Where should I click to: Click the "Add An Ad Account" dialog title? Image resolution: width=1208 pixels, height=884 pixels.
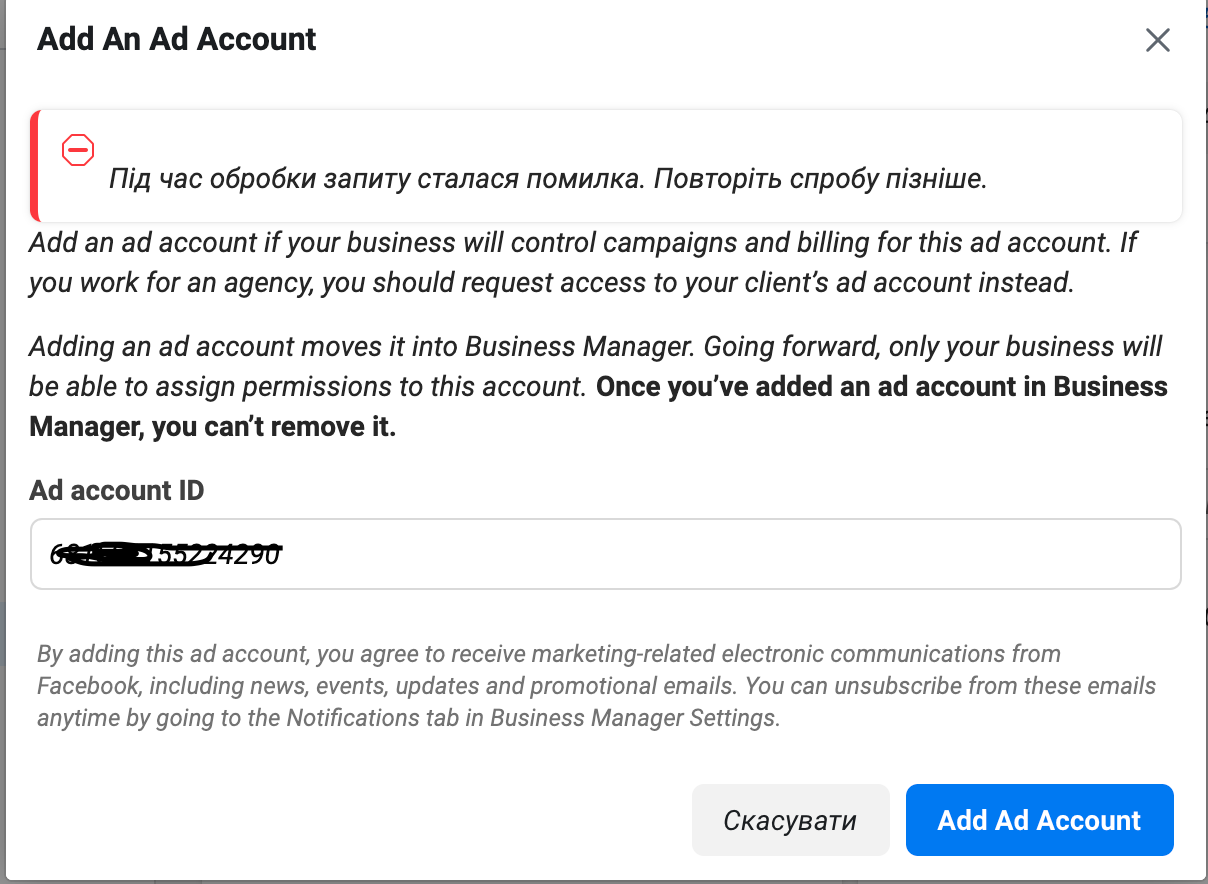177,40
